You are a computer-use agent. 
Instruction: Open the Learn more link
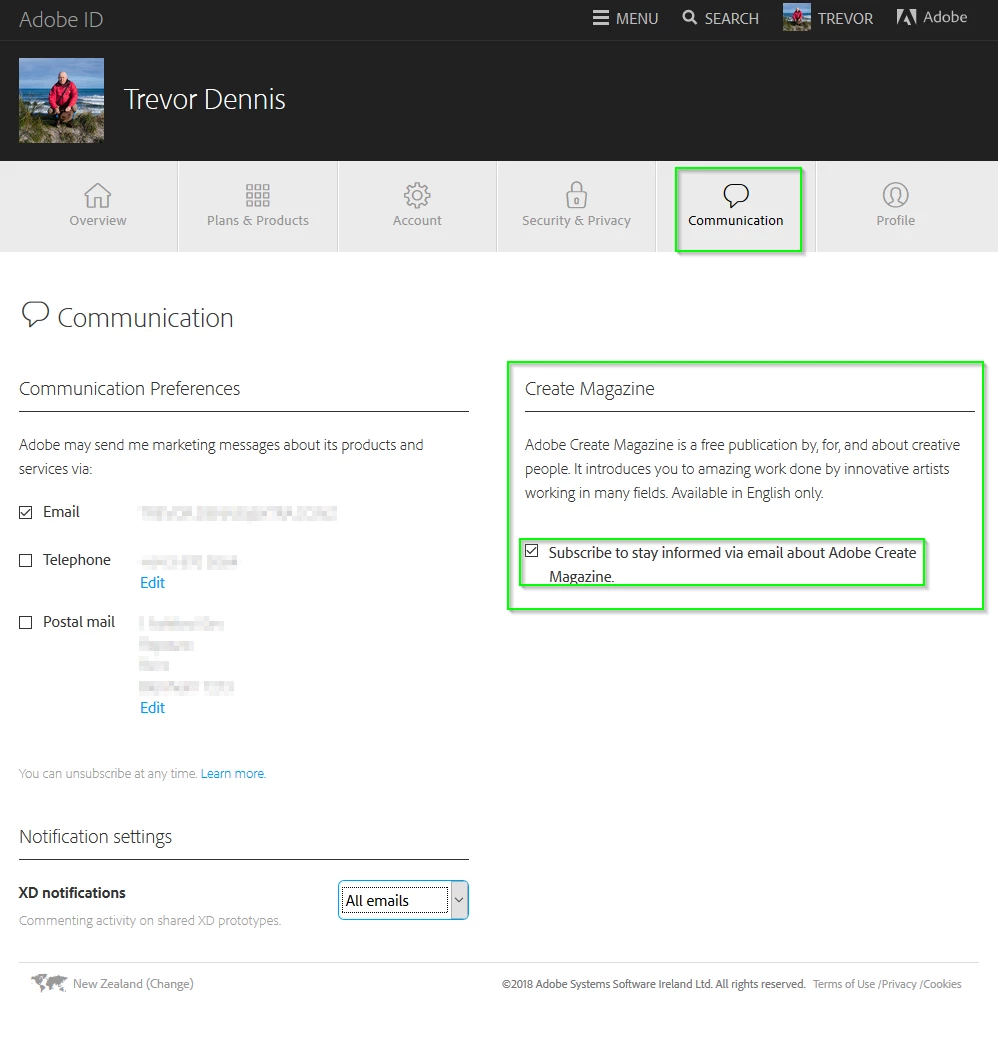[233, 773]
